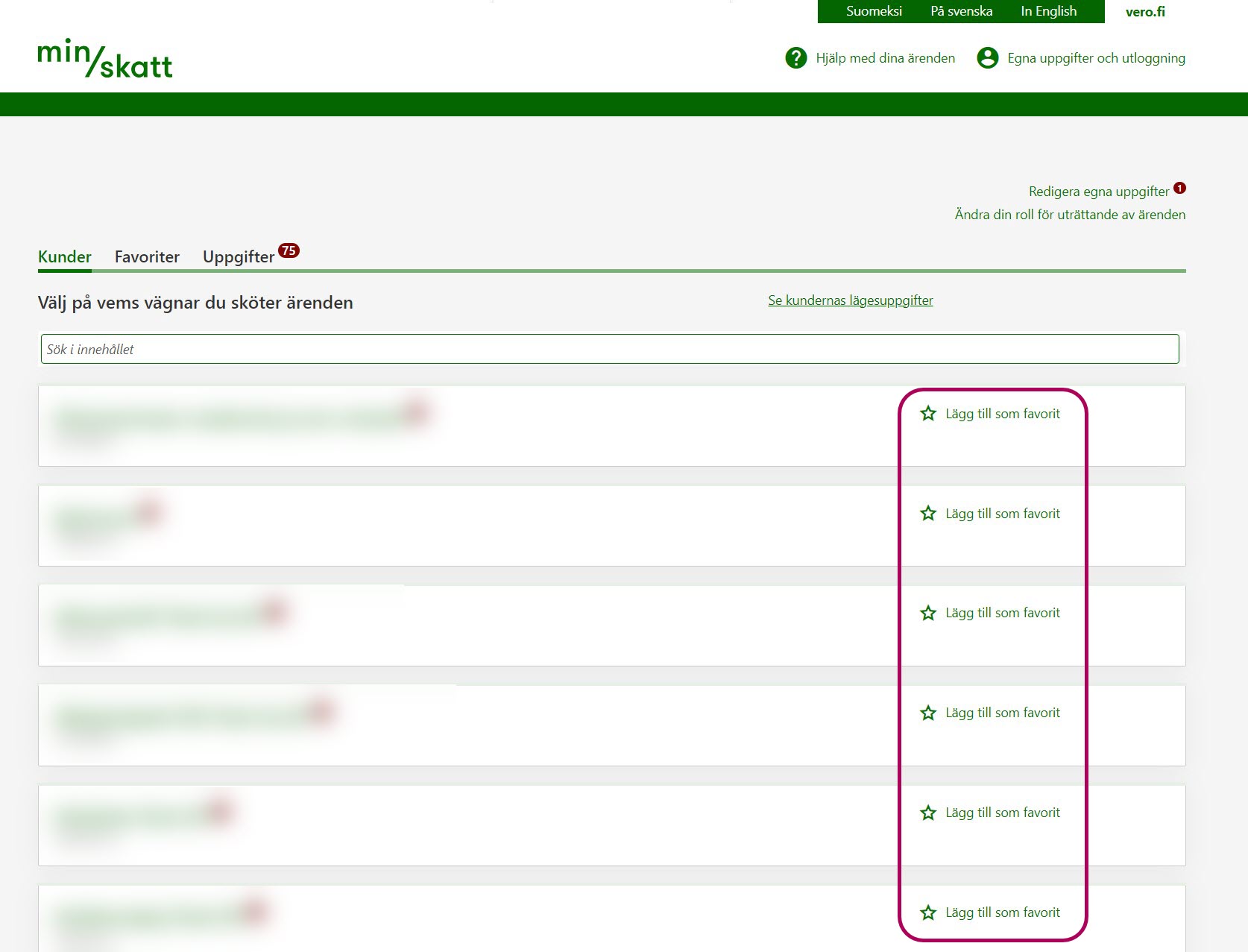Open Se kundernas lägesuppgifter link

coord(850,300)
